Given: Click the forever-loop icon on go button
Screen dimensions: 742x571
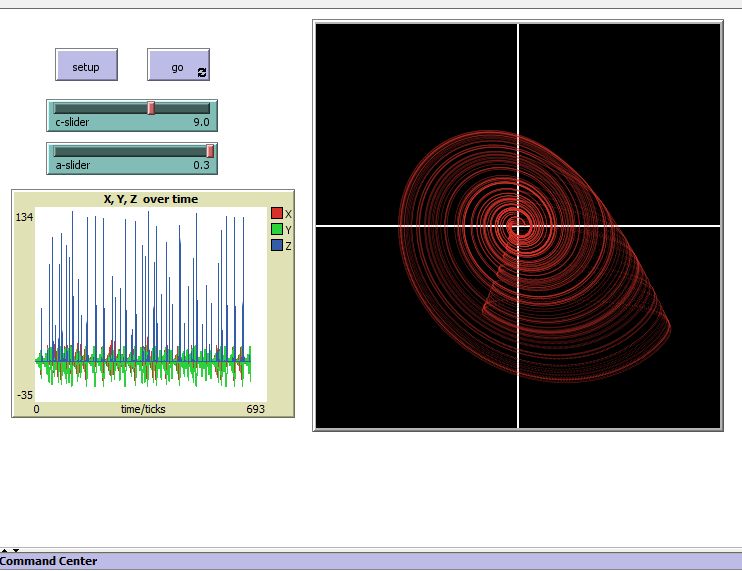Looking at the screenshot, I should click(202, 72).
